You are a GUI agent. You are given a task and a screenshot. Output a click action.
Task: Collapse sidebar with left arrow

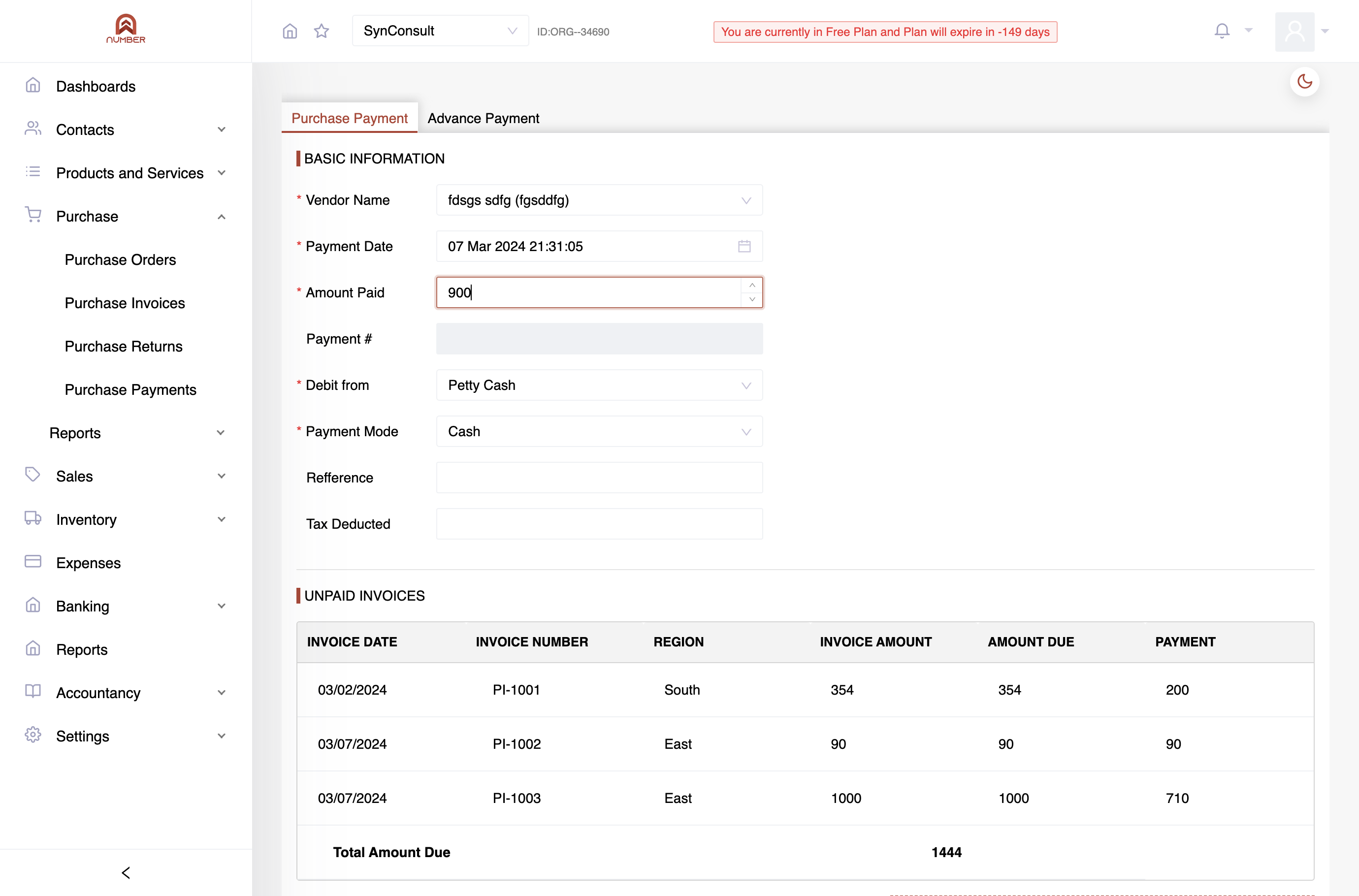126,872
